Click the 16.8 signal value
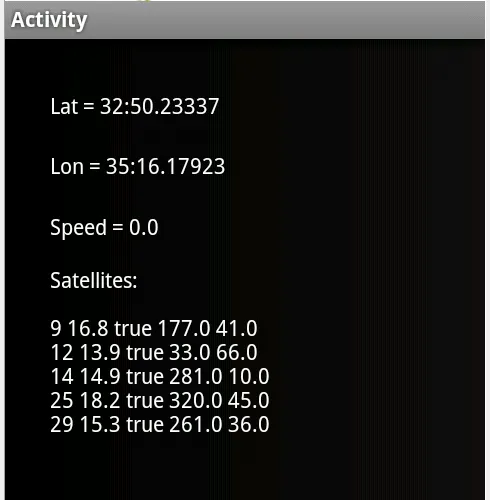This screenshot has width=490, height=500. click(88, 328)
